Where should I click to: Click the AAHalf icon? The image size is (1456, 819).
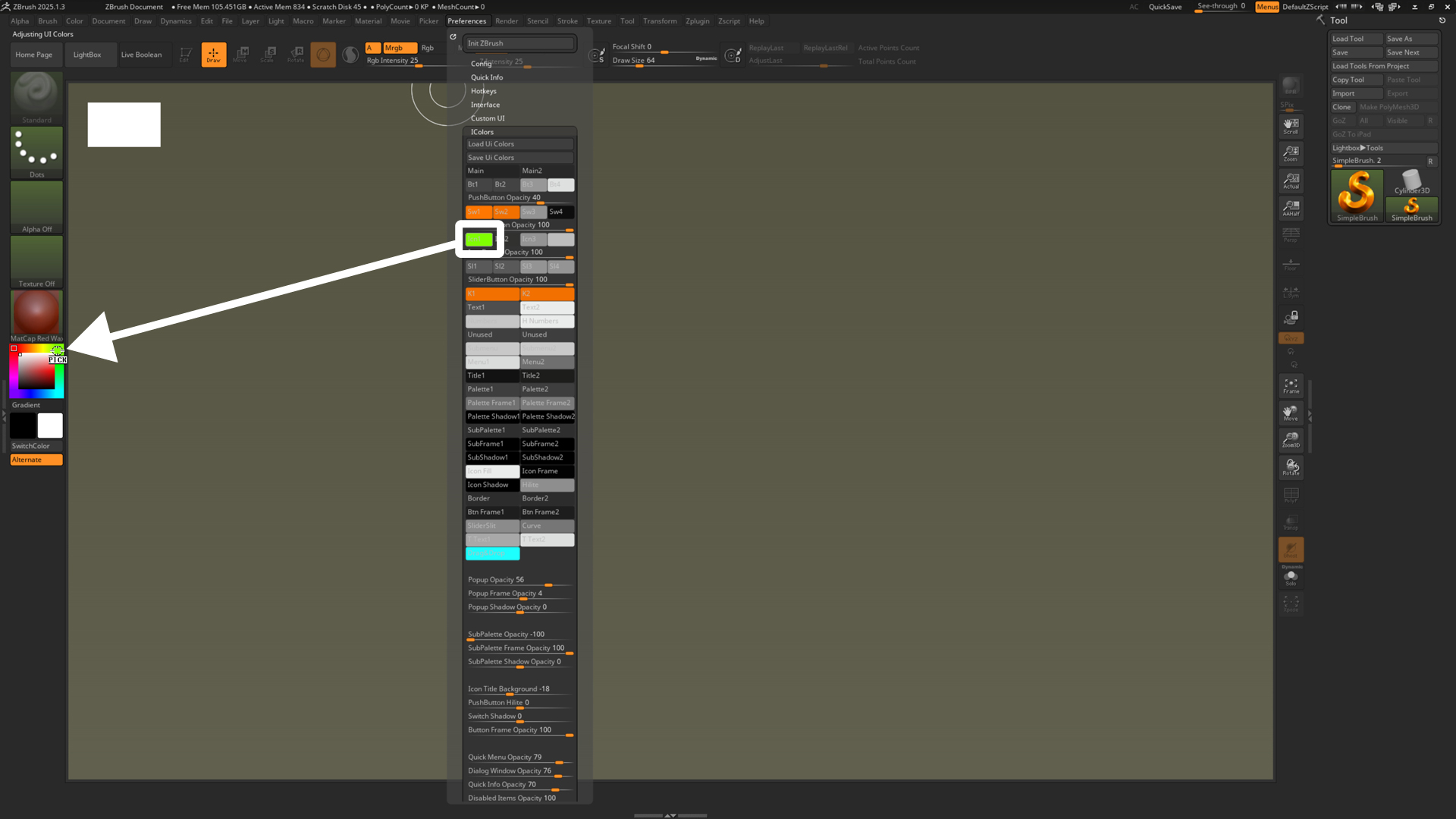click(x=1291, y=208)
